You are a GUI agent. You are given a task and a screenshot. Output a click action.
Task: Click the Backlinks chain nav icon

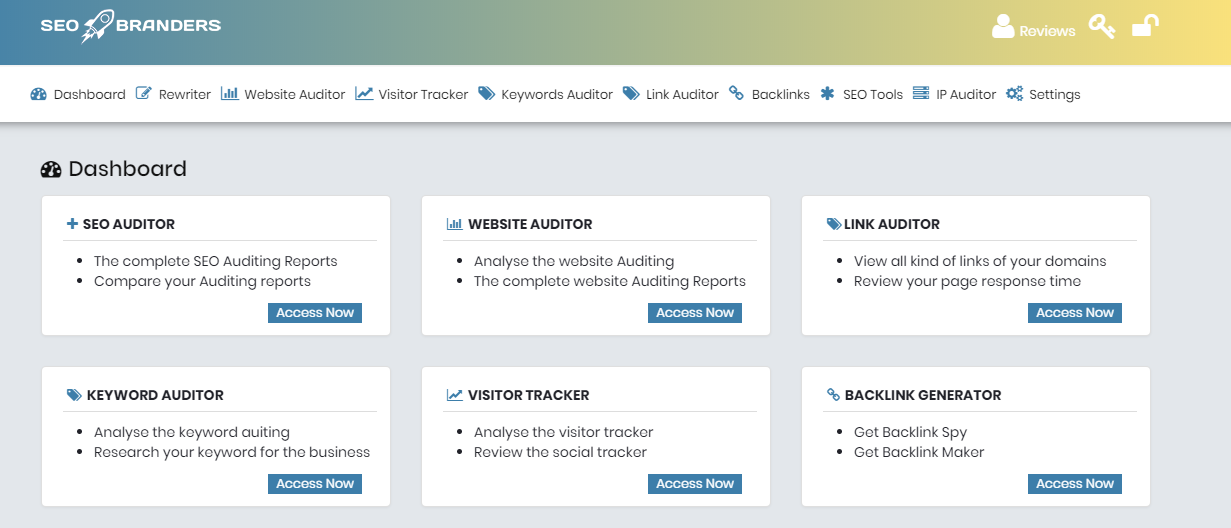point(736,94)
